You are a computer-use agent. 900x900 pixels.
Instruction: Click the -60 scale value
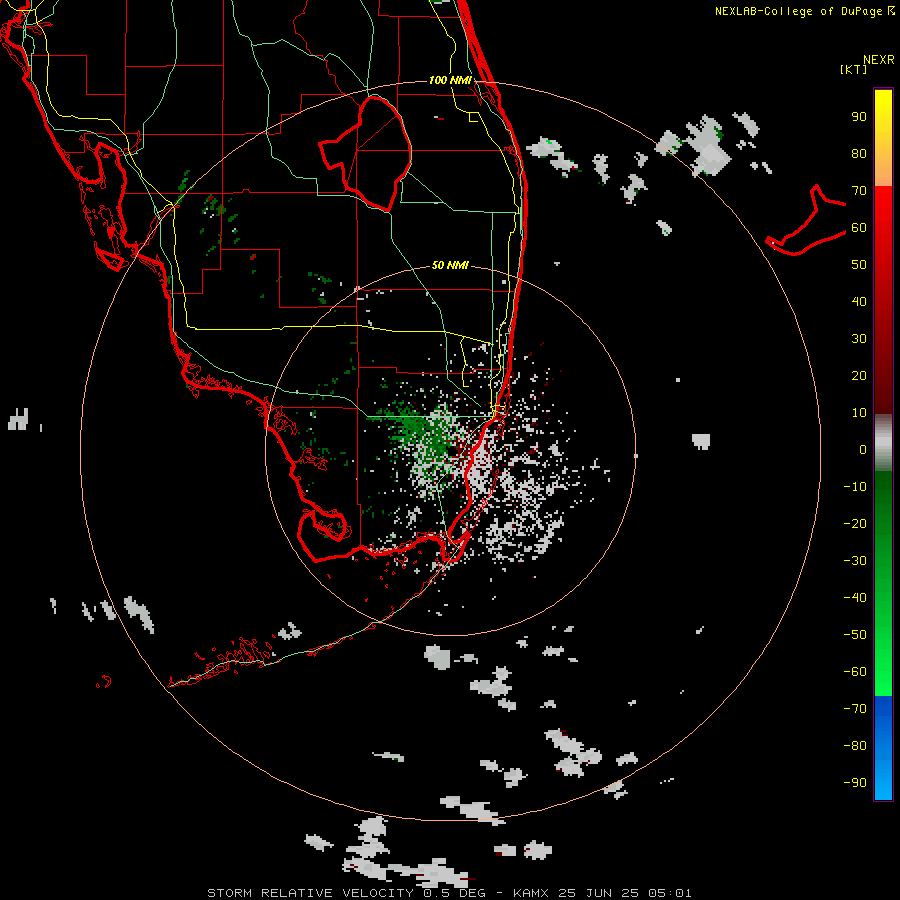coord(855,672)
